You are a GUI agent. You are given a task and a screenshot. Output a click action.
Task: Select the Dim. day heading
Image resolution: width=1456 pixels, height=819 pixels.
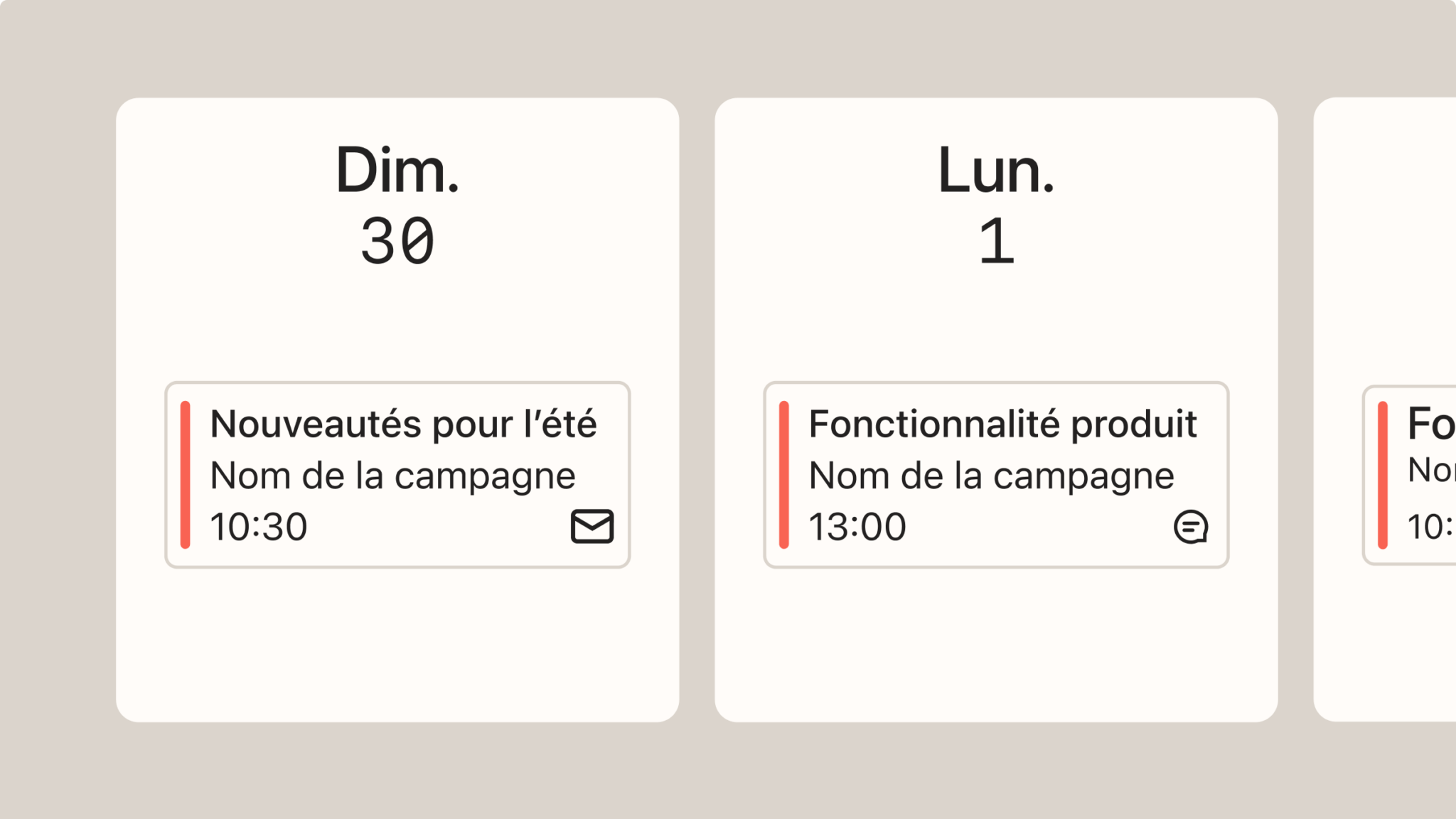pos(397,170)
